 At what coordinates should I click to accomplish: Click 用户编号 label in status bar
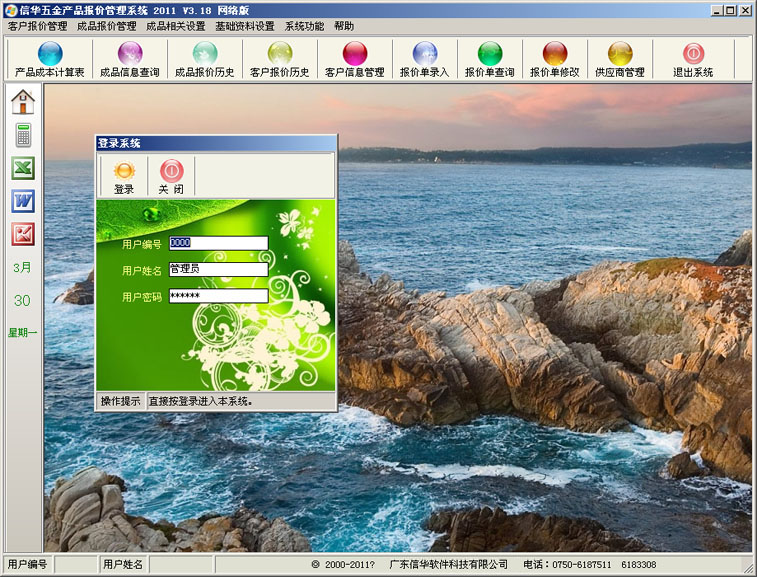click(x=28, y=564)
